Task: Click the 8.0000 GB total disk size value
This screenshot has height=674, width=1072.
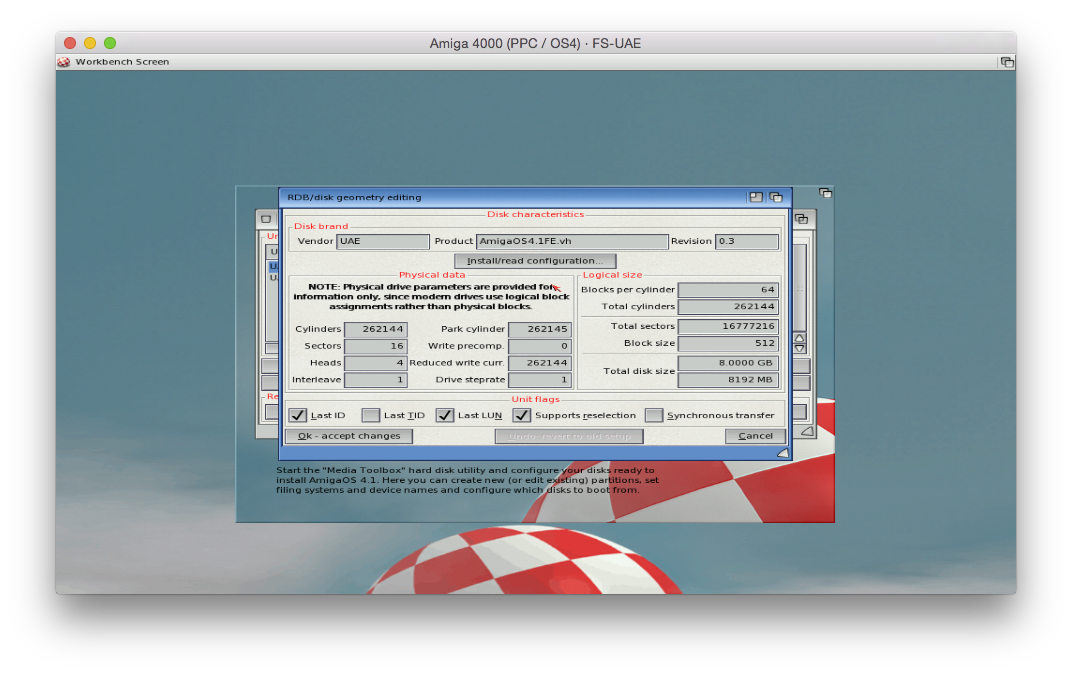Action: point(728,364)
